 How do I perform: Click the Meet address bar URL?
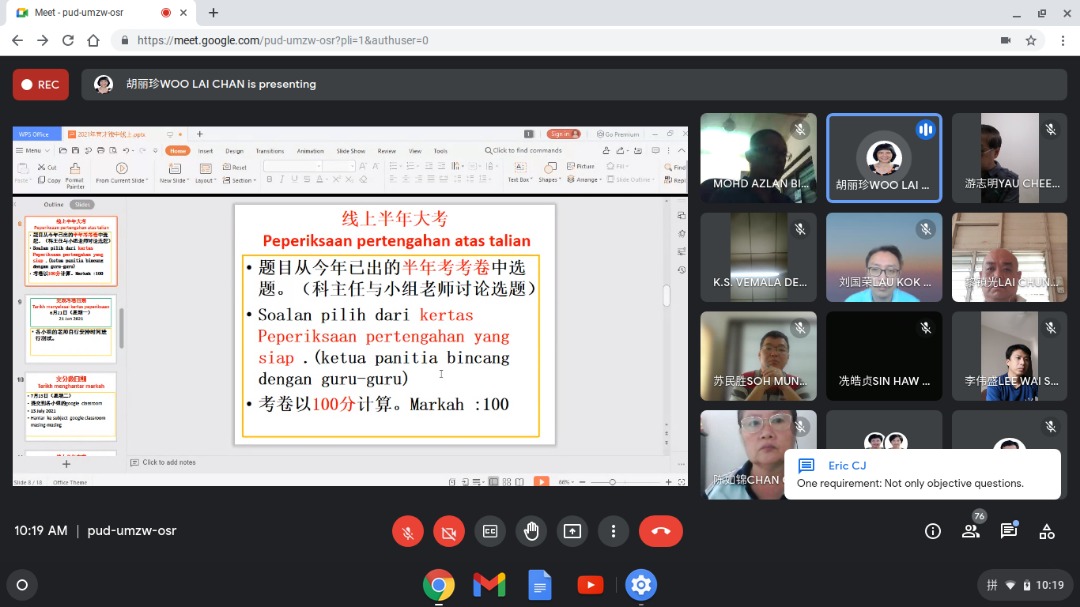(282, 40)
